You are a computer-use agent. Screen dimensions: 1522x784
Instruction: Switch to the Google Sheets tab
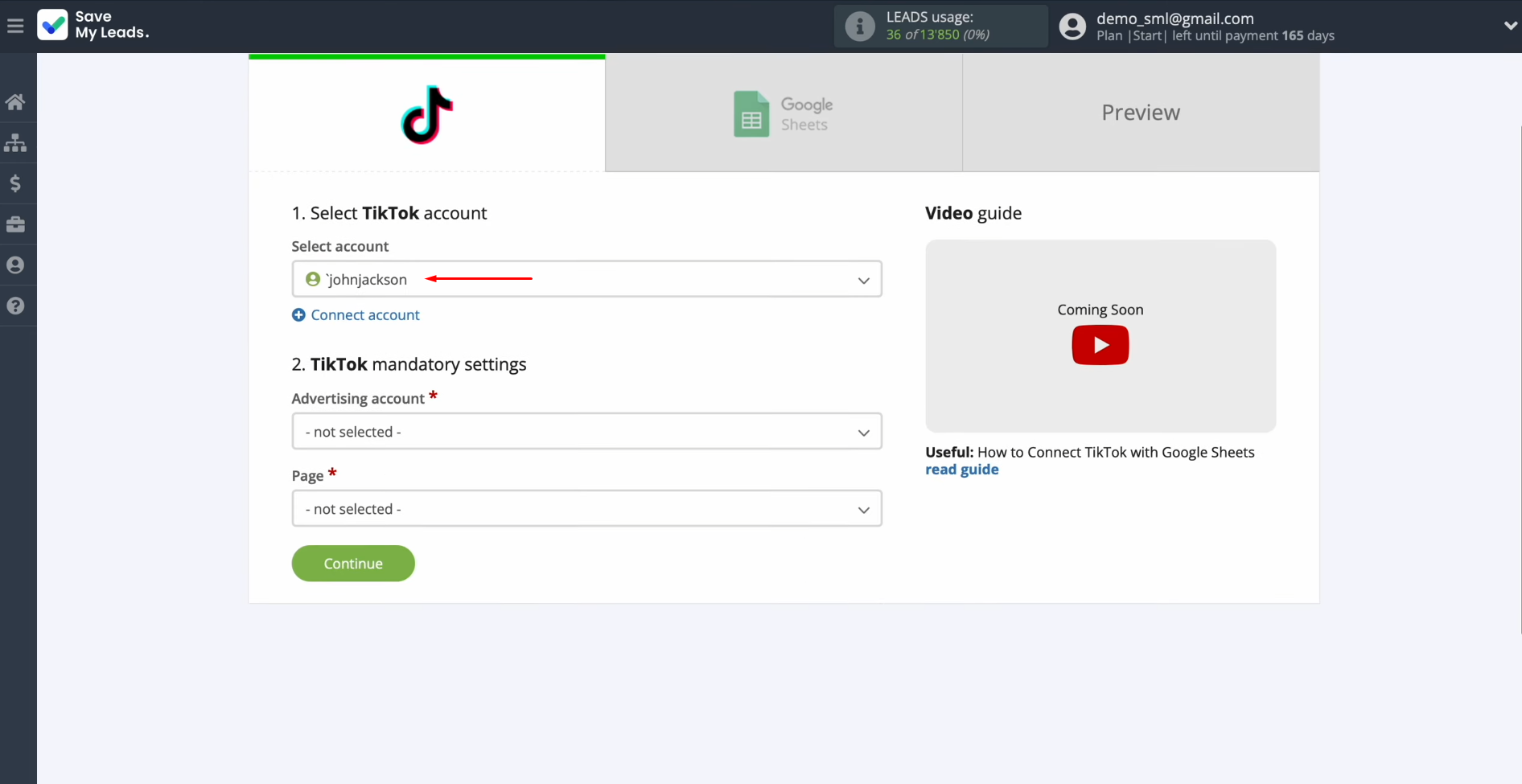pos(784,113)
